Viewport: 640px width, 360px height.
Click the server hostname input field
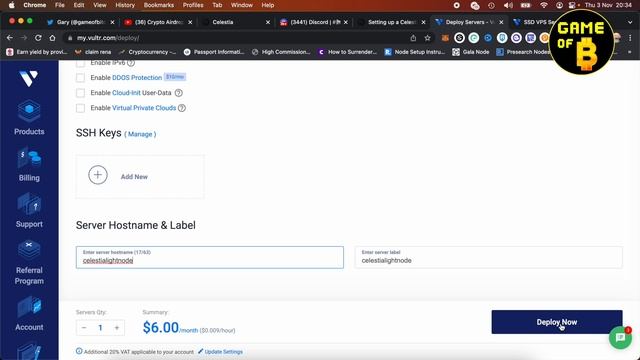[210, 257]
